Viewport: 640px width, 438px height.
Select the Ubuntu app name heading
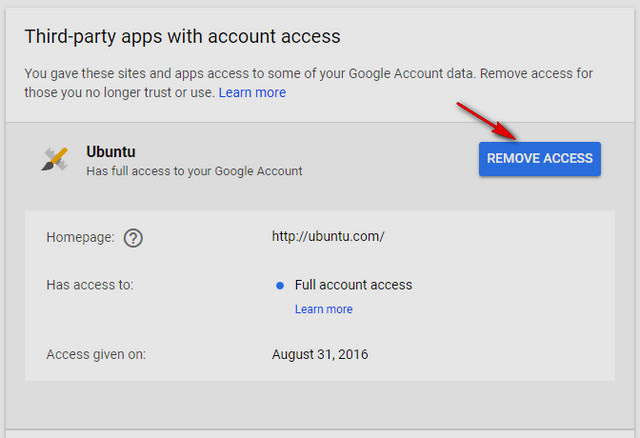click(x=111, y=152)
